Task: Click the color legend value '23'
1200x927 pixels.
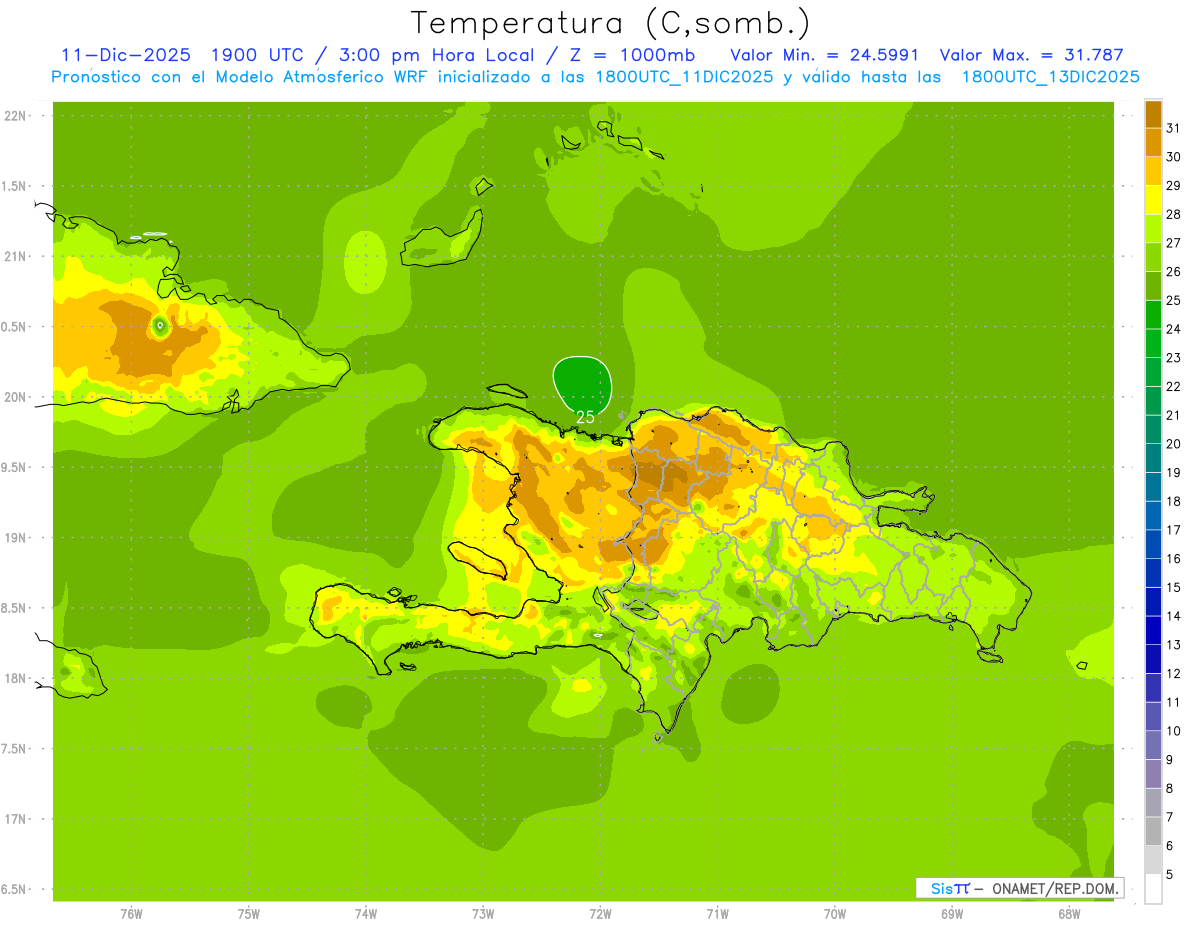Action: [x=1174, y=358]
